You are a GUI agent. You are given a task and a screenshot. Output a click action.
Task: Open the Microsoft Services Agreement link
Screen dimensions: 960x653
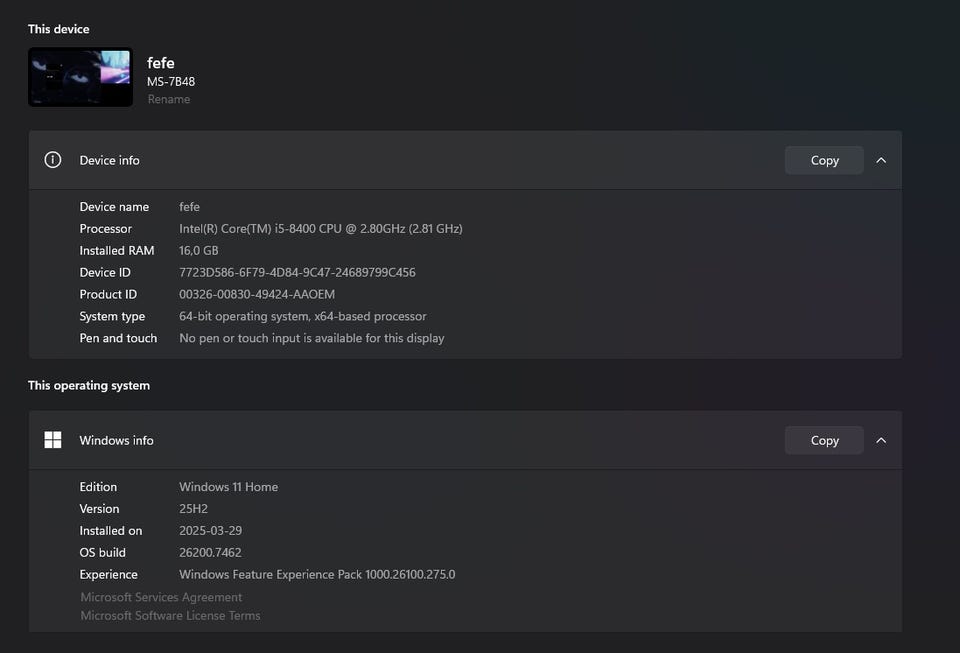coord(161,597)
